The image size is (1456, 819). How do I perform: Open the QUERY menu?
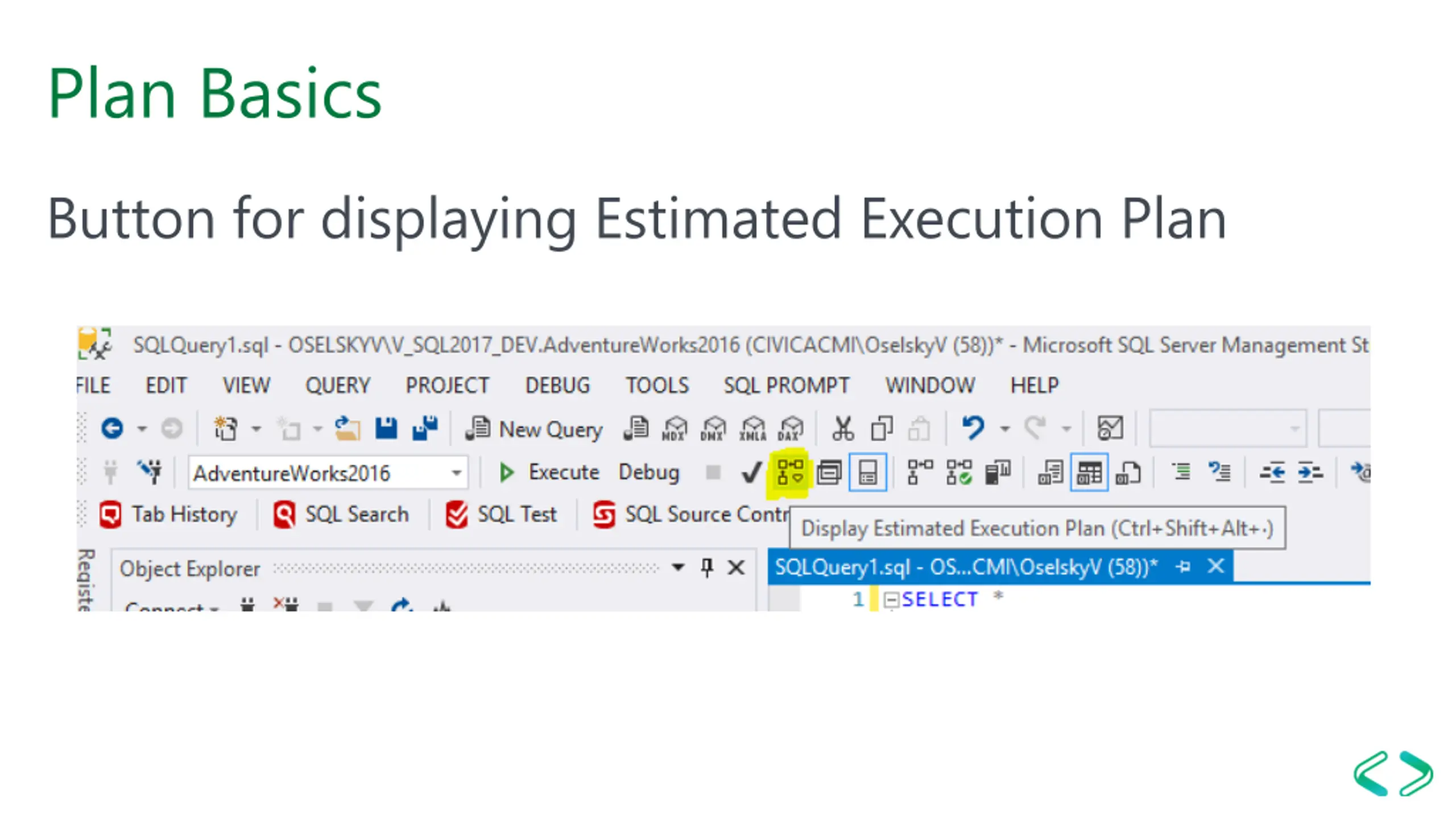pos(337,386)
